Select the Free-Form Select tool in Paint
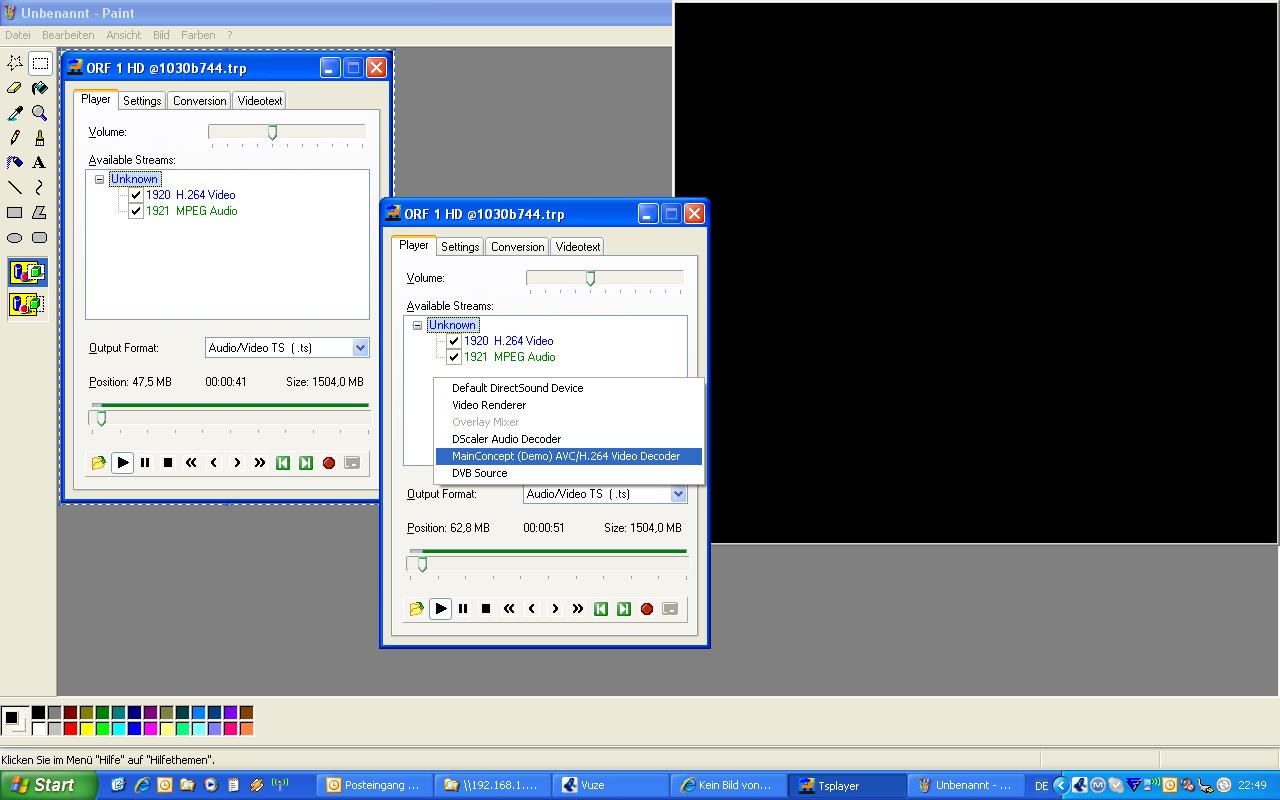1280x800 pixels. pos(15,63)
